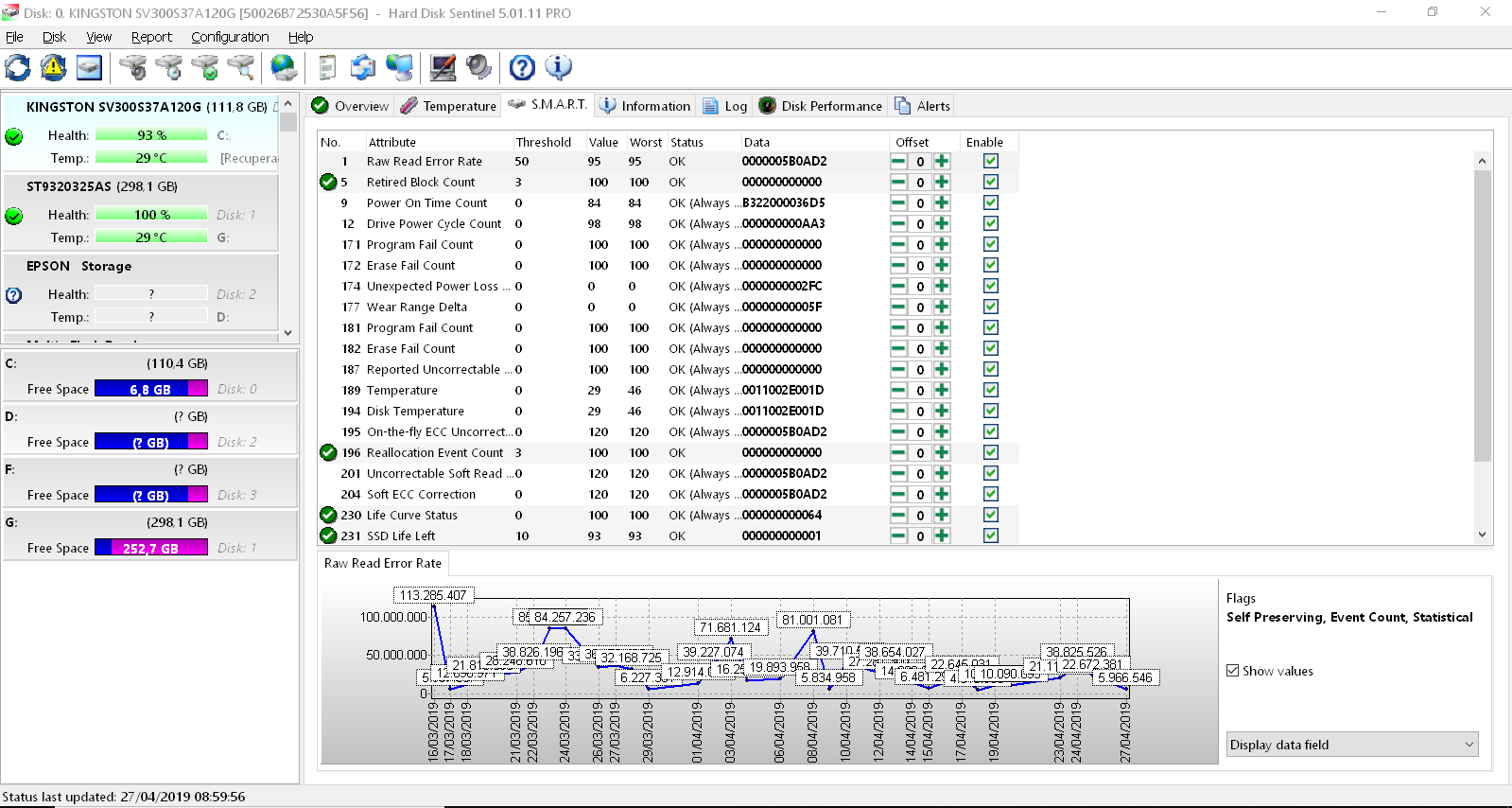The image size is (1512, 808).
Task: Increase the offset for Power On Time Count
Action: pyautogui.click(x=942, y=202)
